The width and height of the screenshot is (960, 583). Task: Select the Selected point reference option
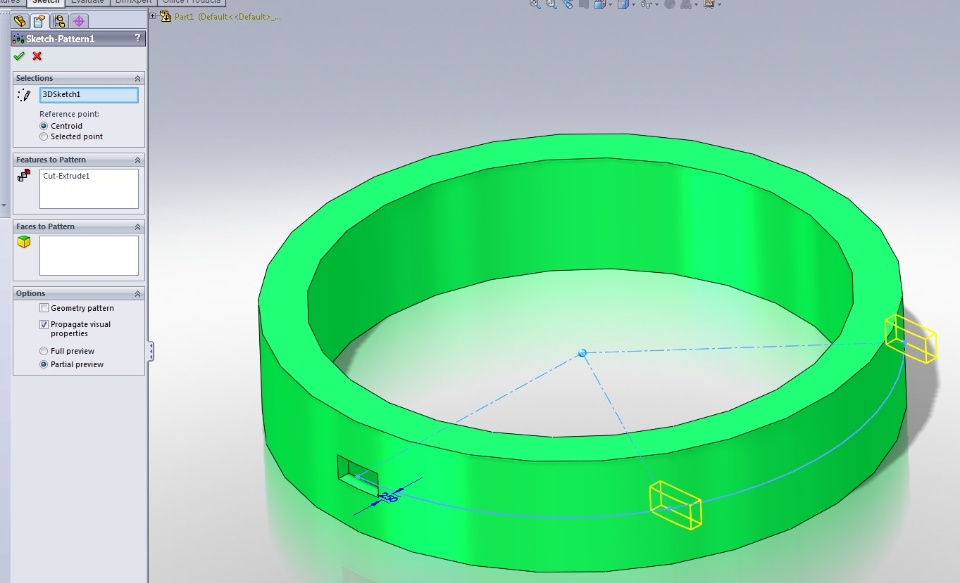[x=43, y=137]
